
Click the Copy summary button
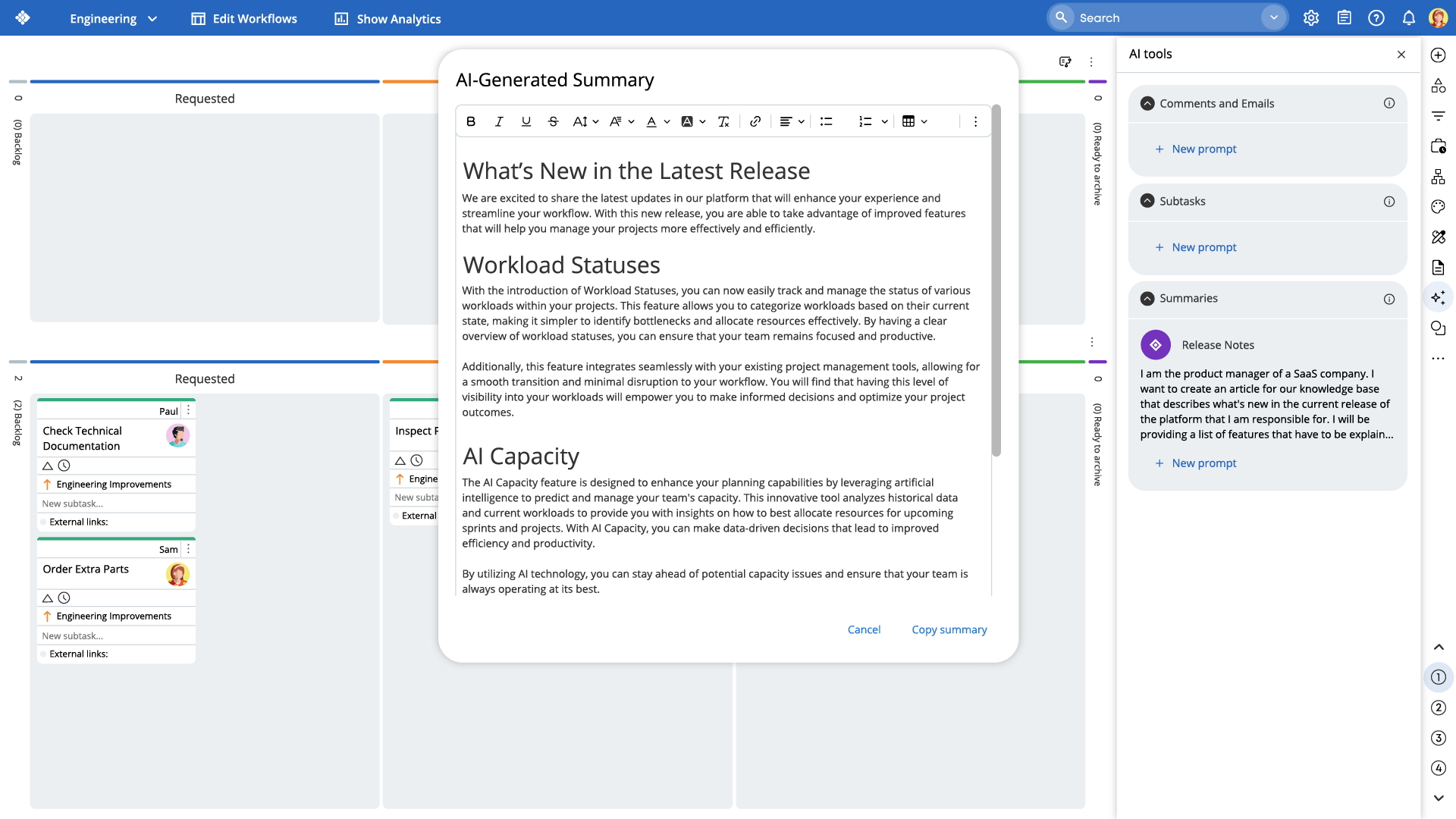pos(949,629)
